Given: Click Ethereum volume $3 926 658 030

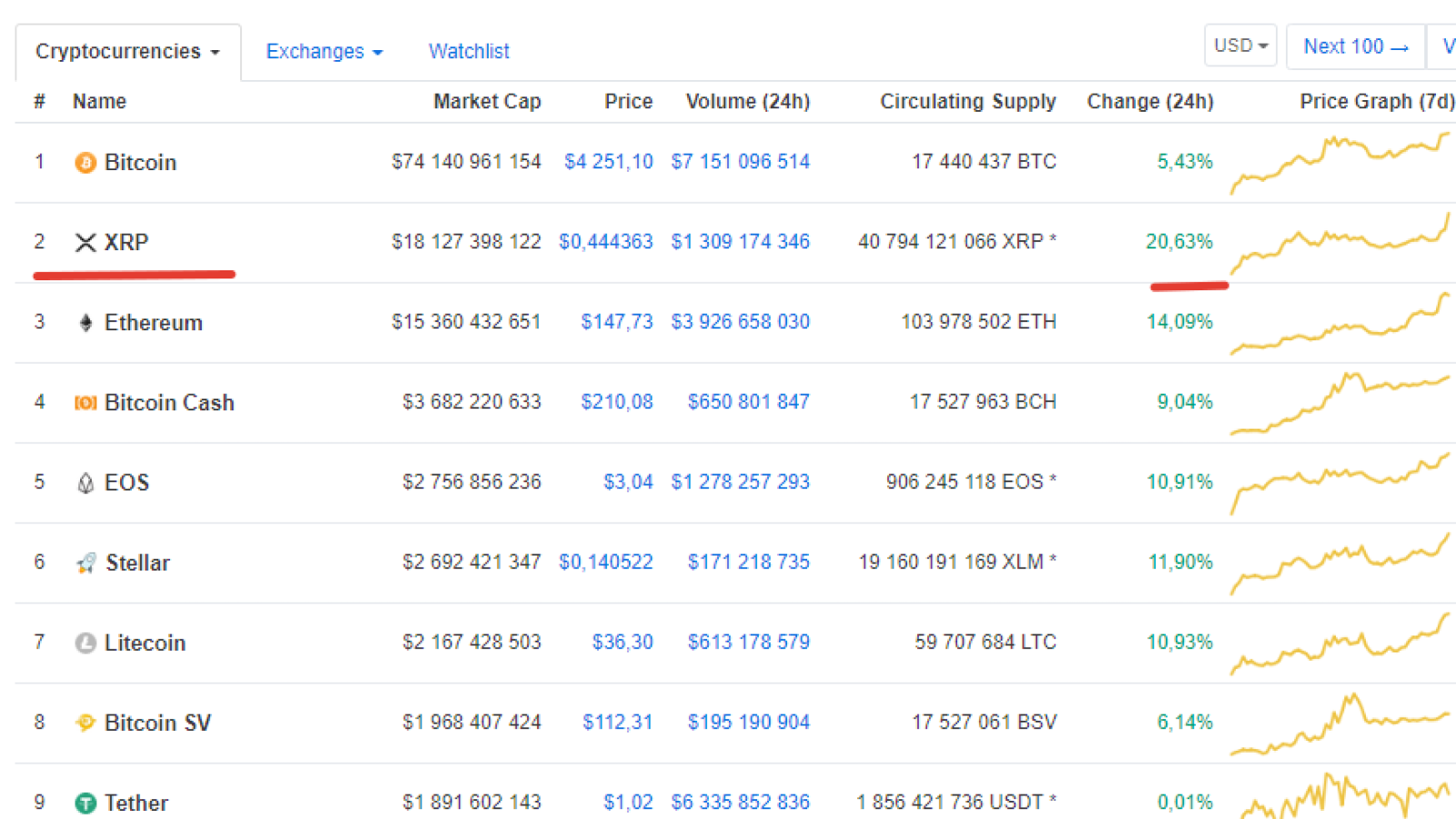Looking at the screenshot, I should pos(741,322).
